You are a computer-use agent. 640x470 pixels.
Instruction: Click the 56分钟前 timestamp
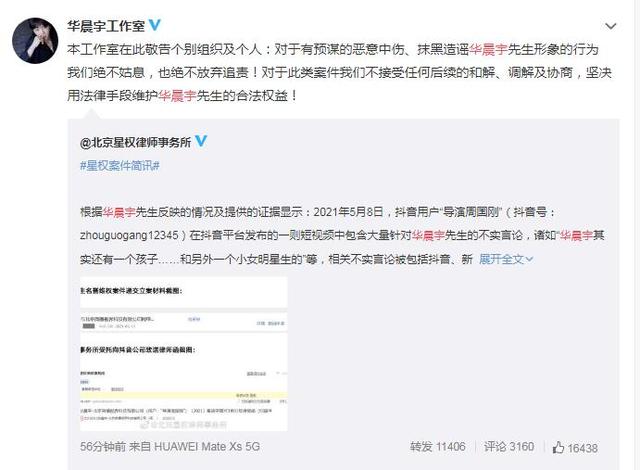tap(103, 447)
